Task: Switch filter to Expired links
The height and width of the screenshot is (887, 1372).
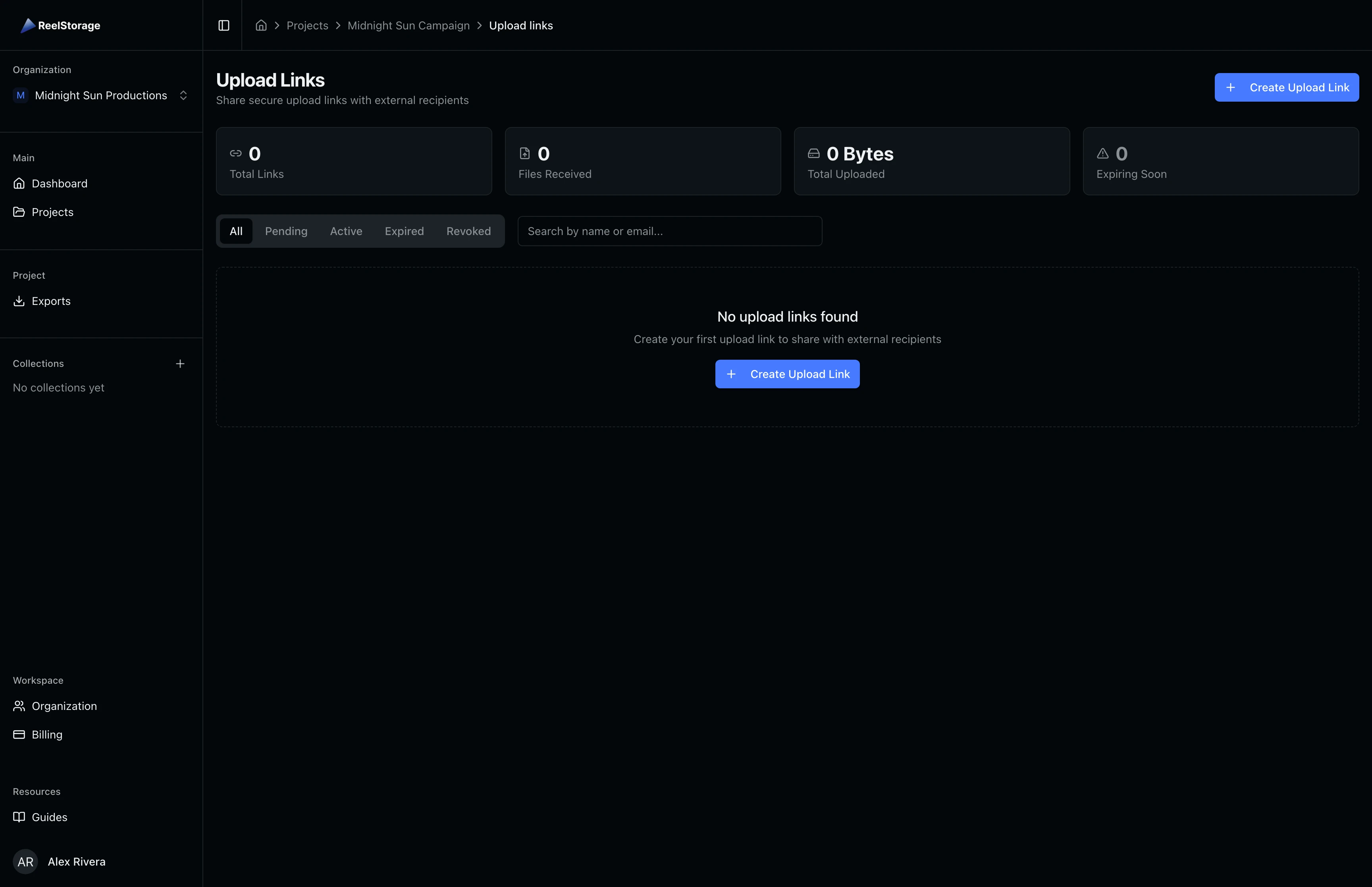Action: tap(404, 231)
